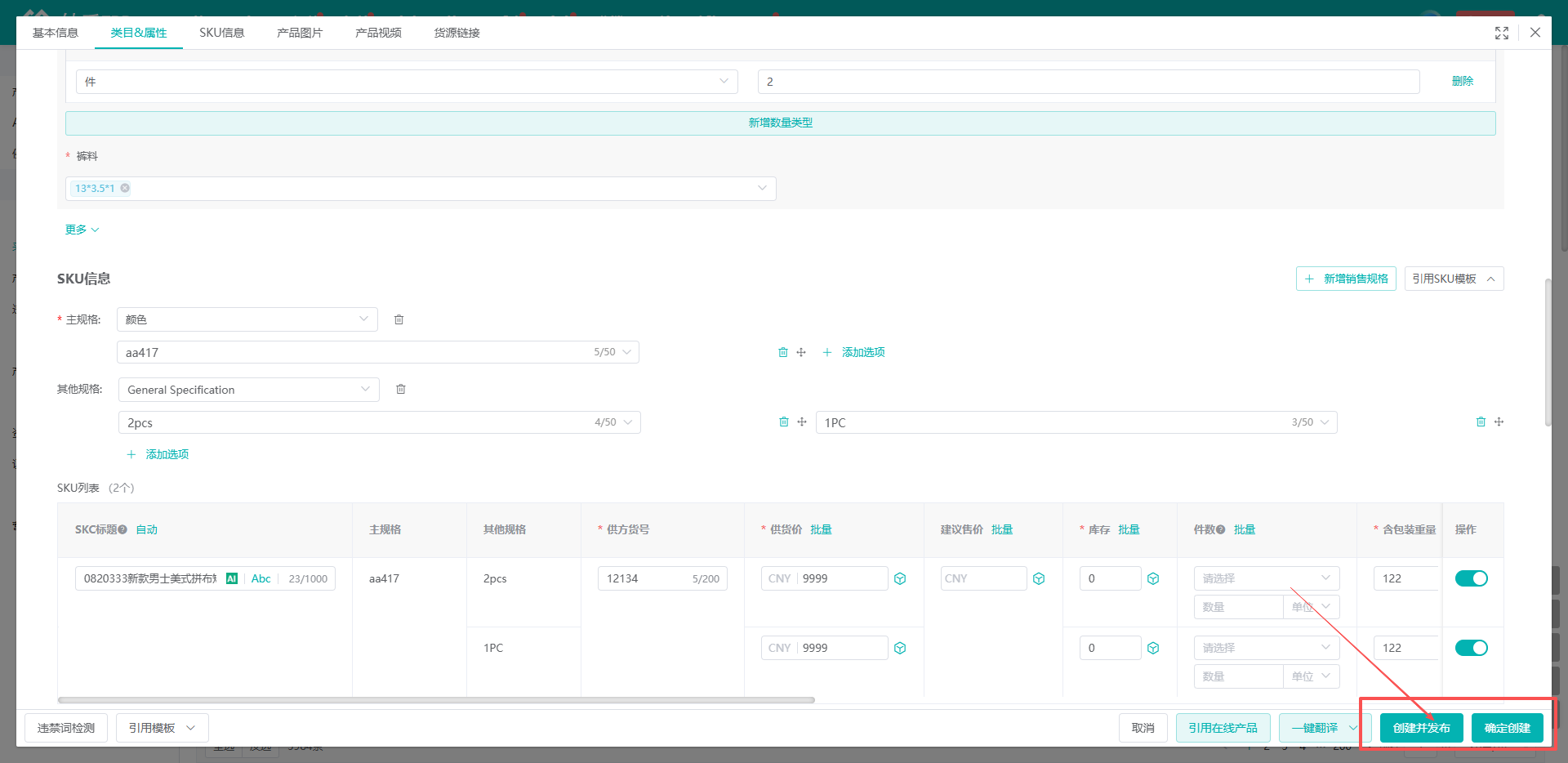Click AI icon in SKC title field

pos(232,578)
